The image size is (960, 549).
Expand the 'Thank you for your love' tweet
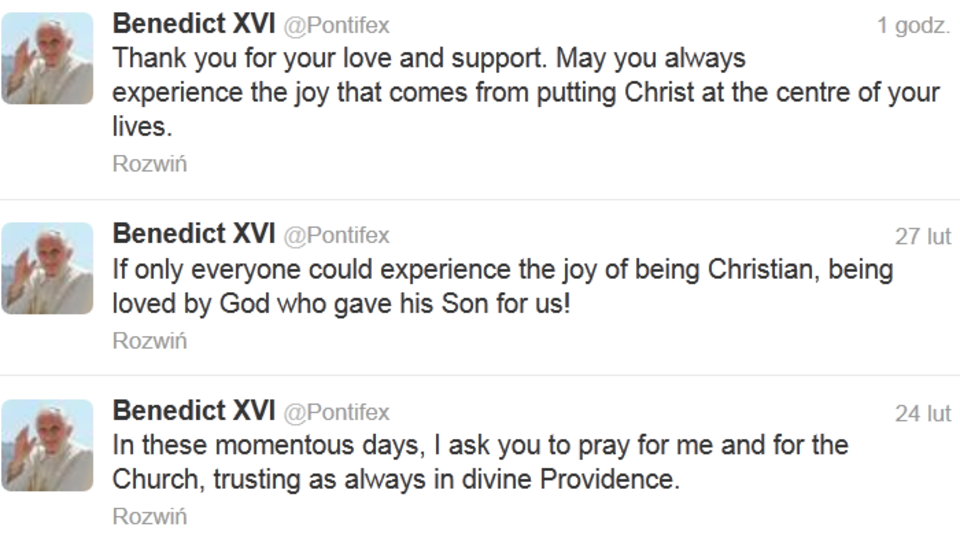coord(149,164)
